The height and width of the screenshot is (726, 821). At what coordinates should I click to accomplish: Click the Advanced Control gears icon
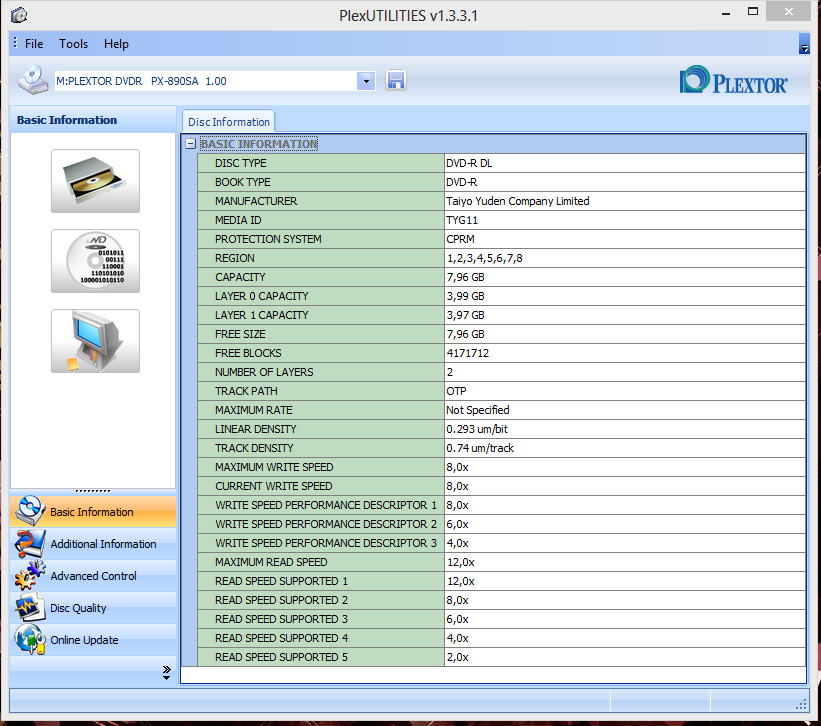[30, 575]
